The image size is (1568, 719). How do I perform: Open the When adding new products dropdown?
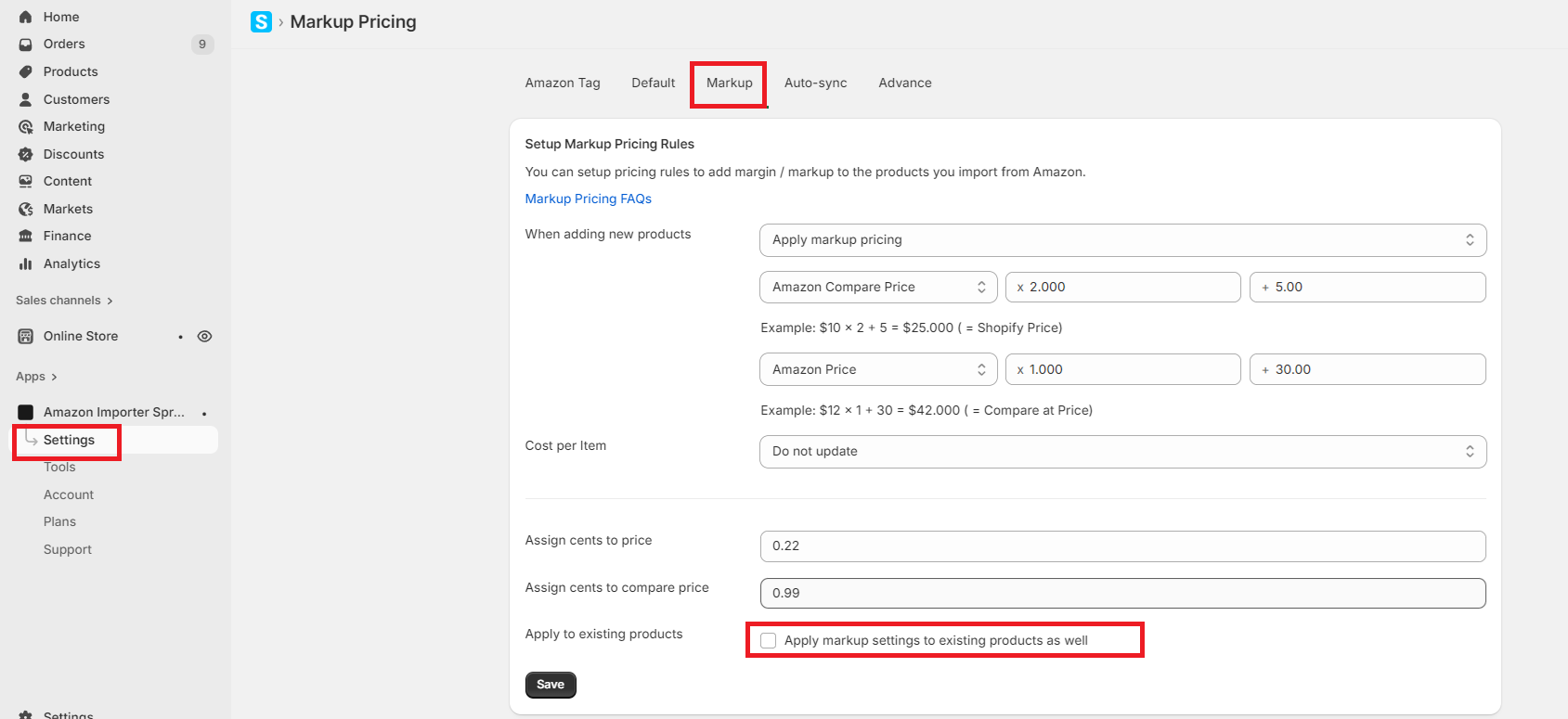coord(1122,239)
